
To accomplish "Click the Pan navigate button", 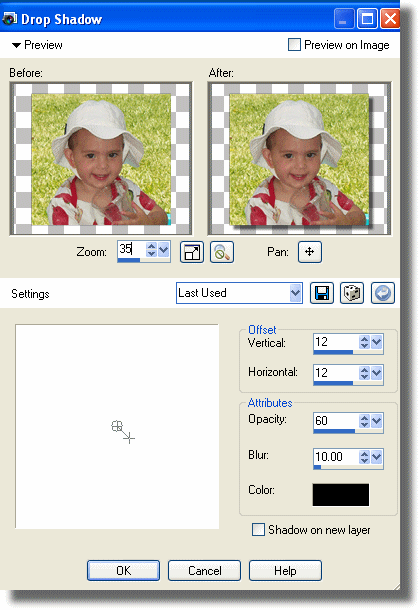I will [310, 252].
